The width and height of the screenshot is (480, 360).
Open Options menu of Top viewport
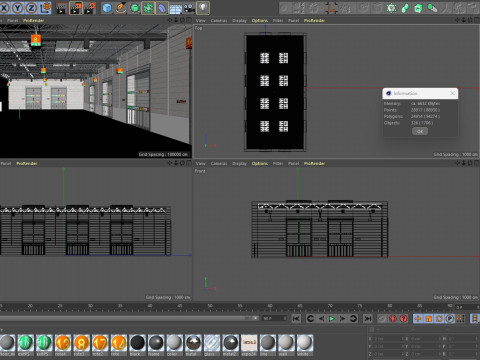coord(260,21)
